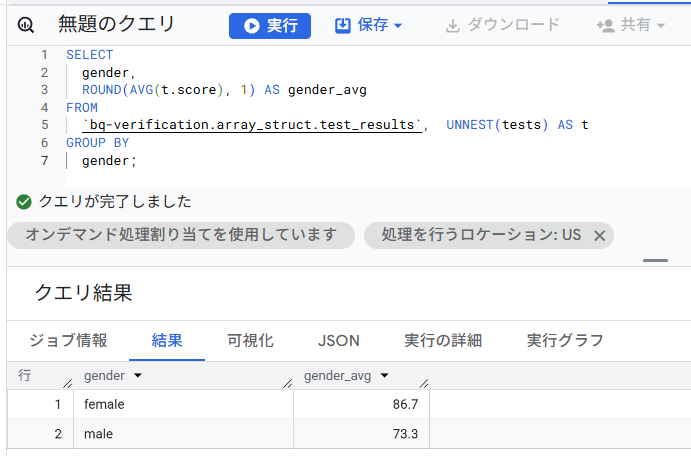This screenshot has height=456, width=691.
Task: Open the gender column sort menu arrow
Action: (137, 376)
